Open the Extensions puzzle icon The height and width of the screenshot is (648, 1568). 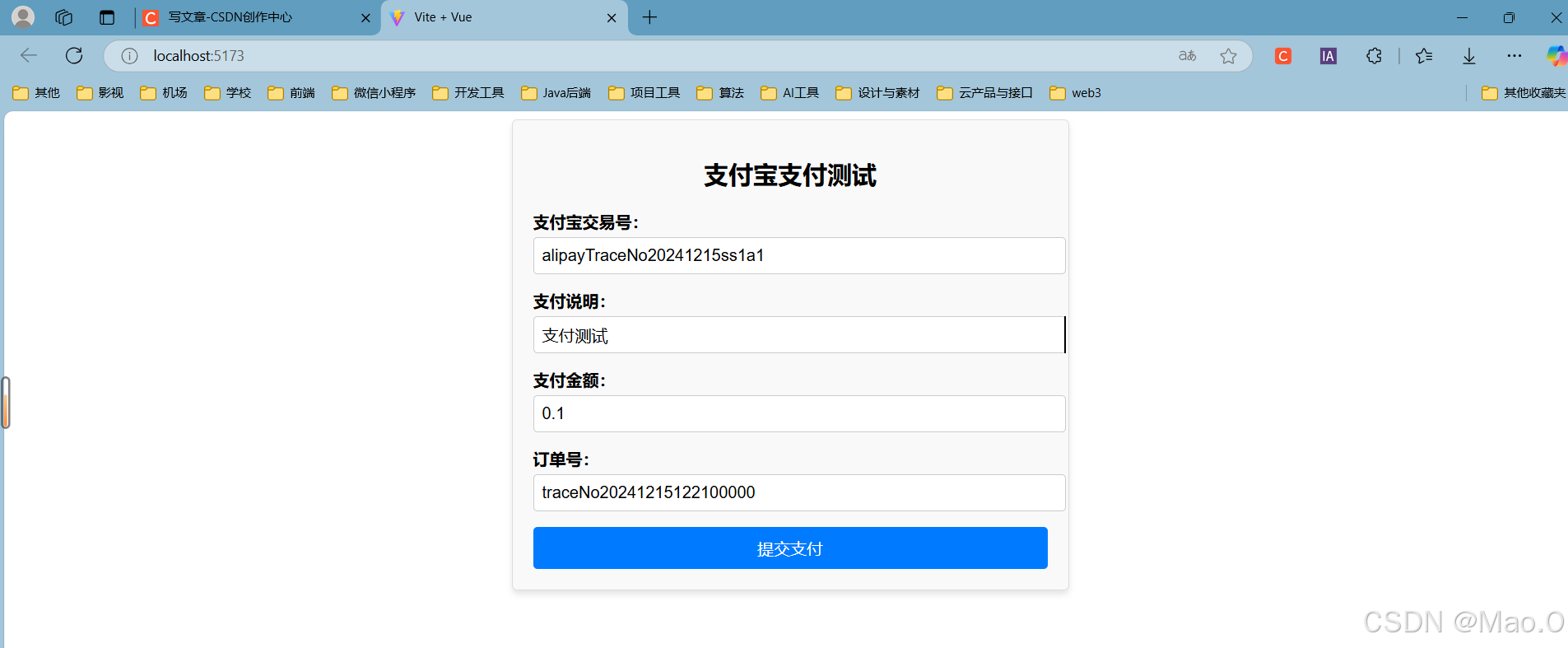1374,56
